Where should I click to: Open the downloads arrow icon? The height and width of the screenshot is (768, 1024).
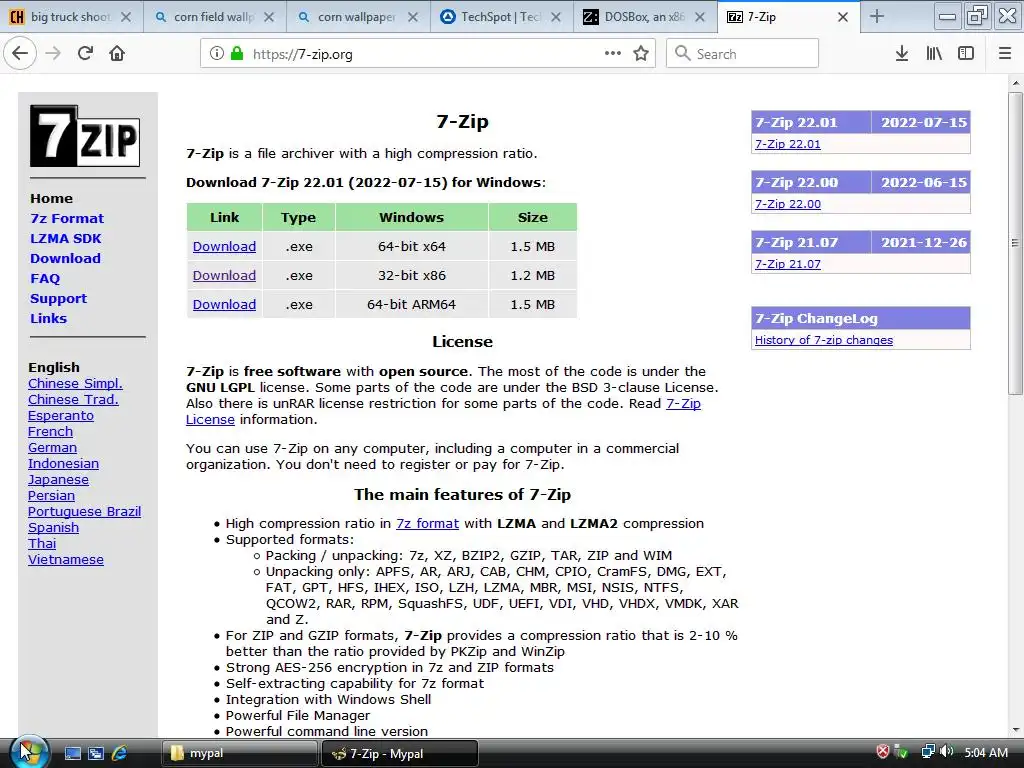tap(901, 54)
